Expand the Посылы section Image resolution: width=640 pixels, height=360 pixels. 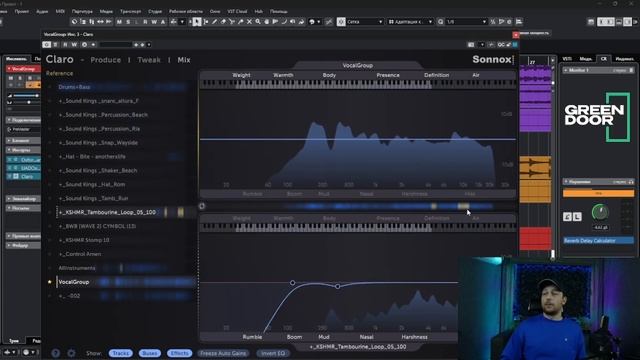click(23, 208)
